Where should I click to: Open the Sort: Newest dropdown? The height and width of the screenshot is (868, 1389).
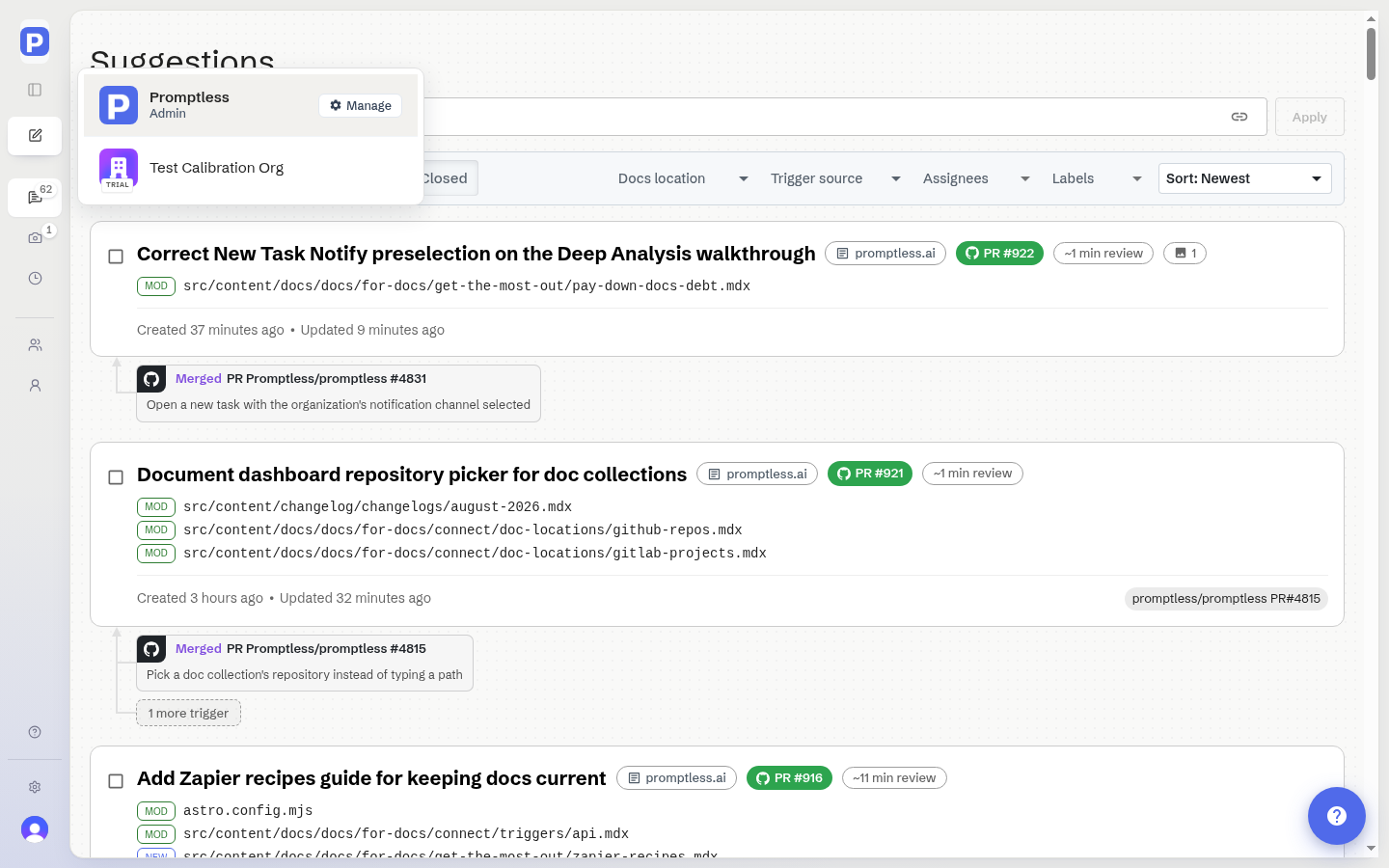(1244, 178)
